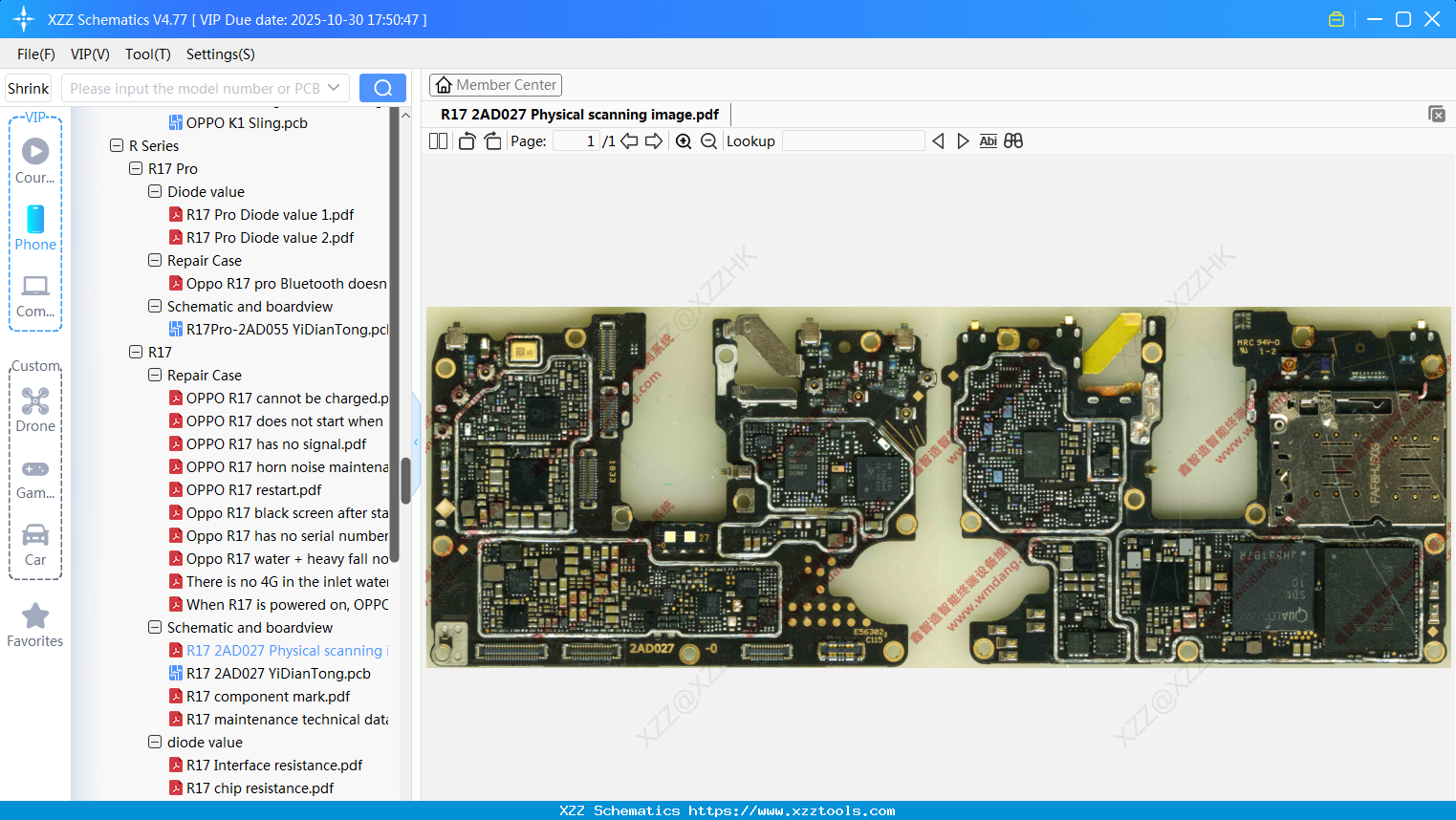Open the Car category
The width and height of the screenshot is (1456, 820).
[x=35, y=545]
